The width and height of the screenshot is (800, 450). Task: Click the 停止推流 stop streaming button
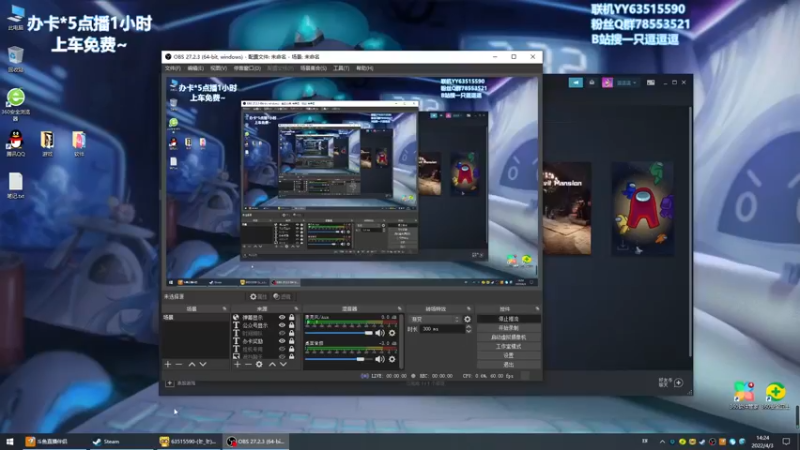pyautogui.click(x=508, y=319)
